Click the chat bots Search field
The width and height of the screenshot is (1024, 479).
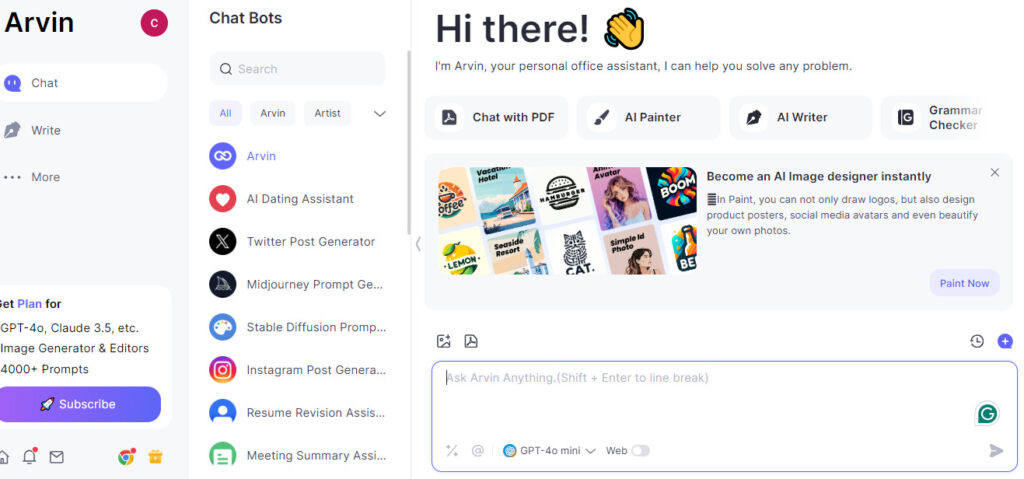click(x=298, y=69)
